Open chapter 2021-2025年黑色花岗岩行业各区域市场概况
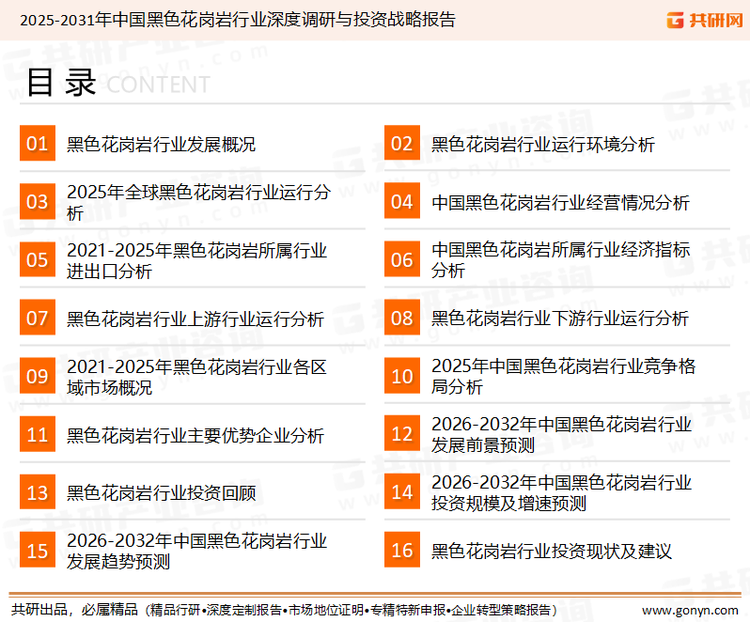This screenshot has height=622, width=750. click(197, 377)
